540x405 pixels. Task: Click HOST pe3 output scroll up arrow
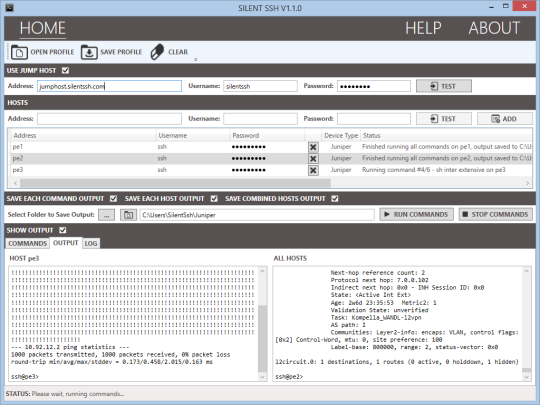[x=262, y=271]
